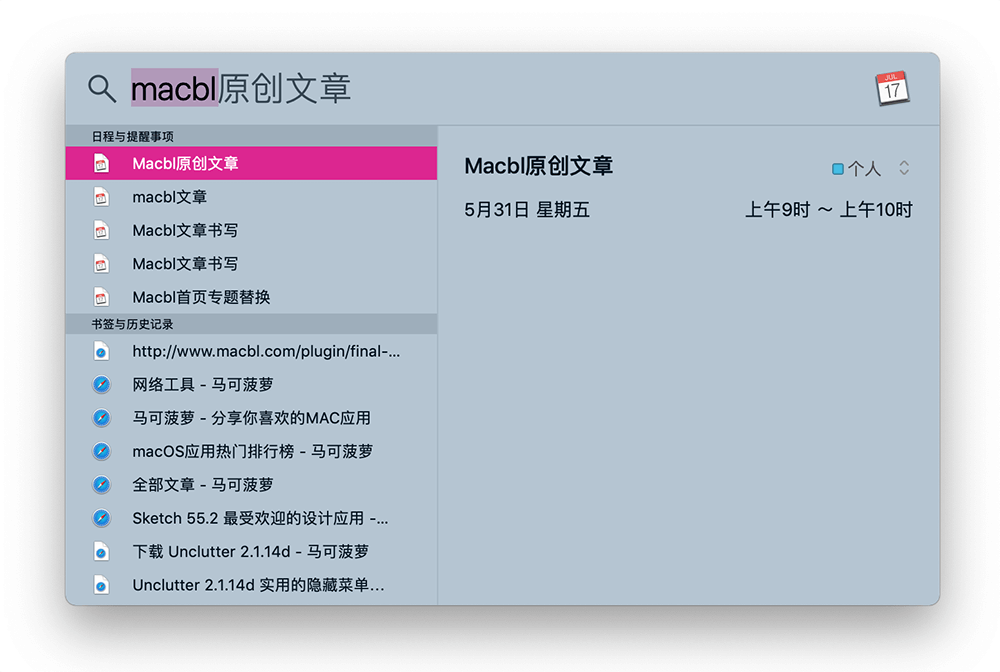
Task: Click the Safari icon beside '马可菠萝 - 分享你喜欢的MAC应用'
Action: point(101,418)
